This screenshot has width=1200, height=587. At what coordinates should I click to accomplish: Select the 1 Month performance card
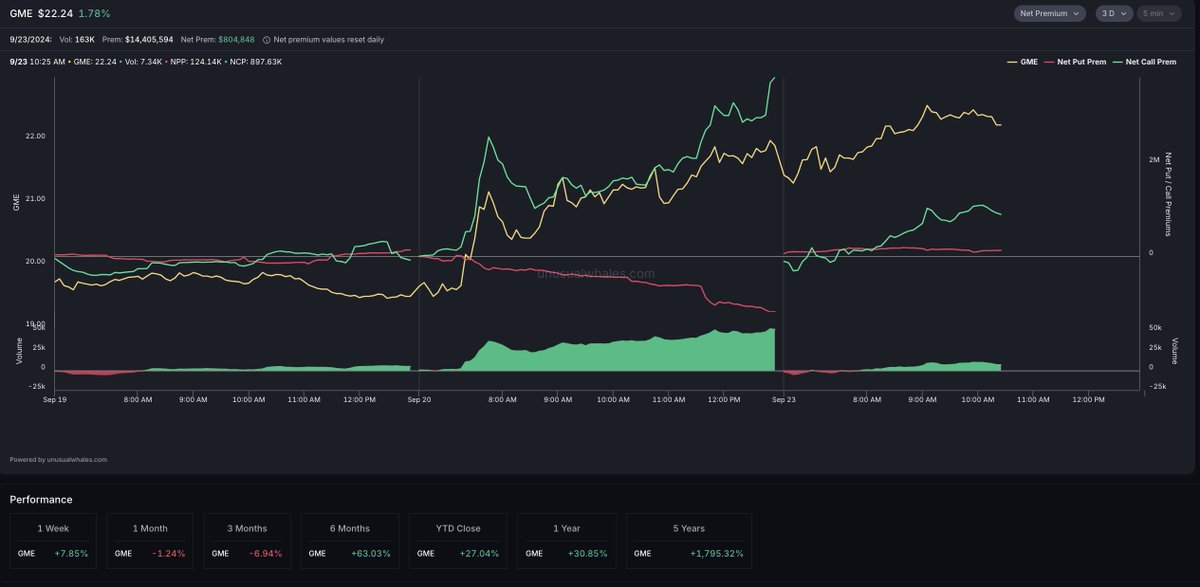tap(150, 541)
